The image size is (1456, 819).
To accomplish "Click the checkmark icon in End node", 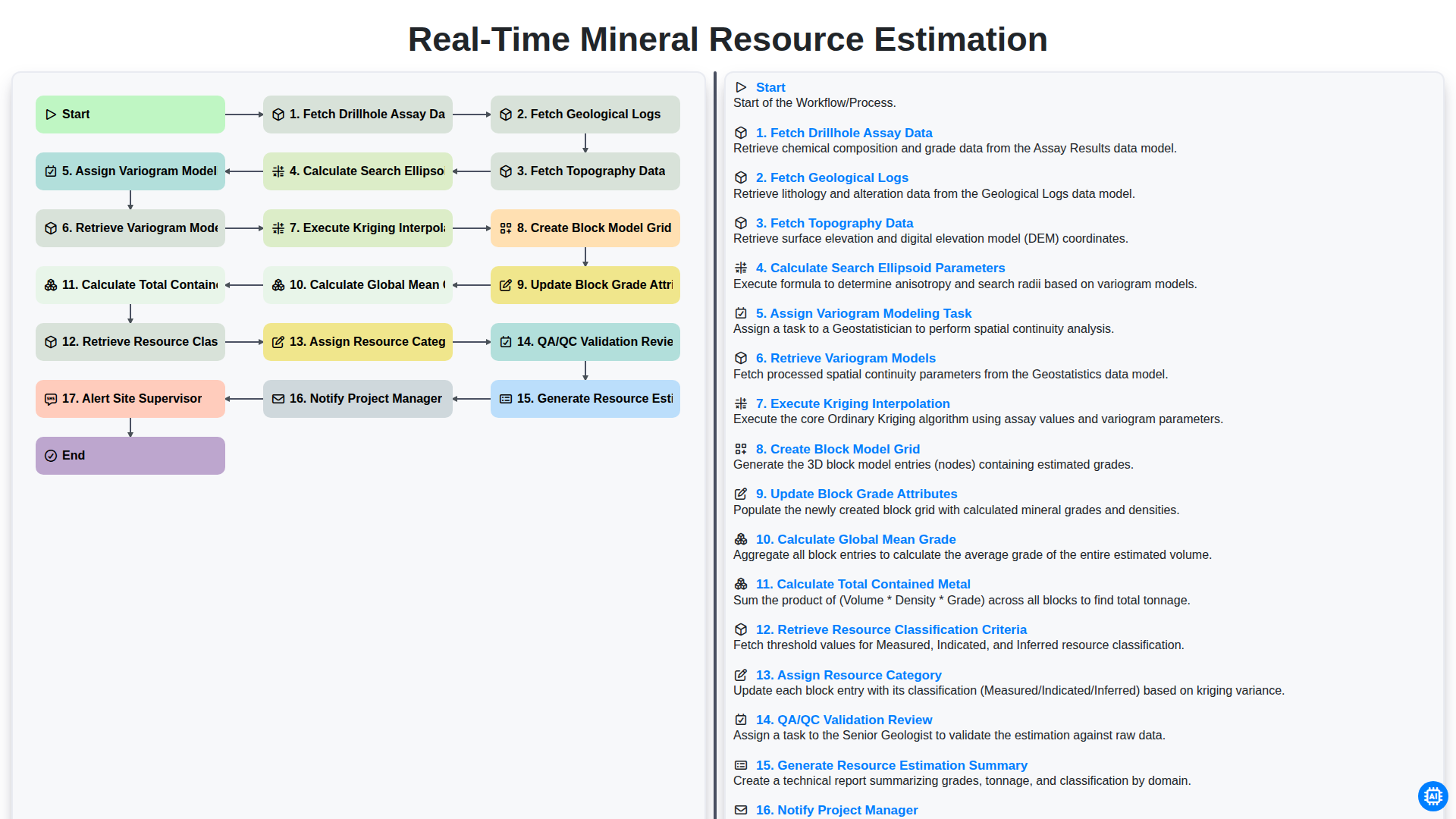I will coord(51,456).
